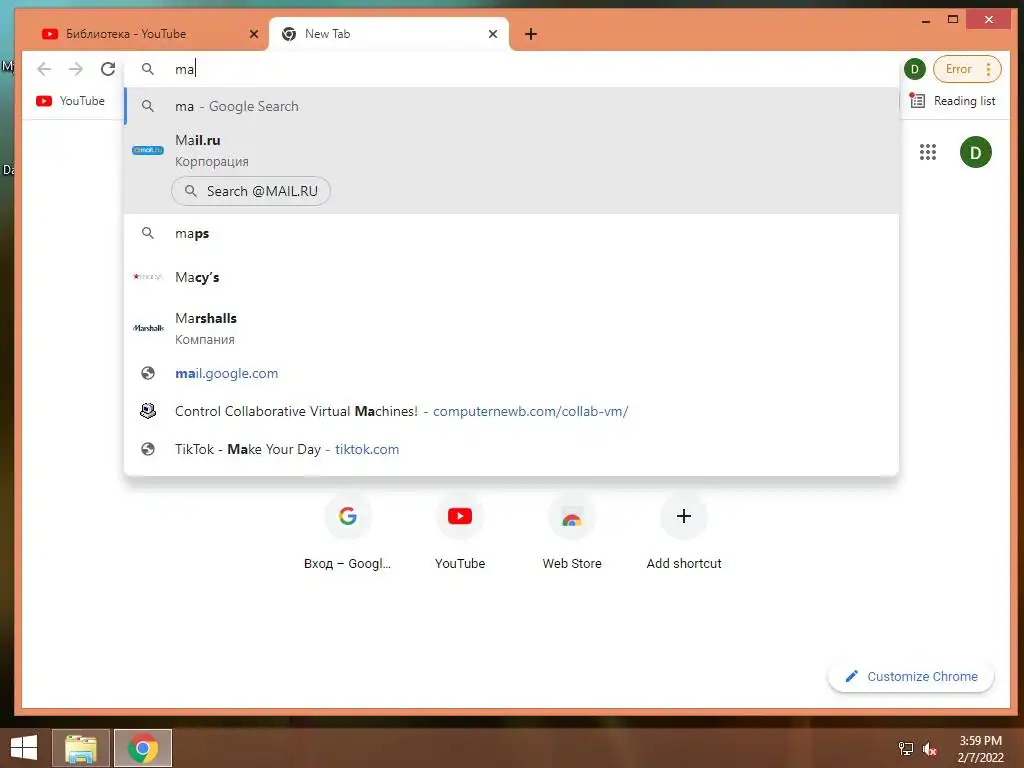1024x768 pixels.
Task: Open the YouTube shortcut tile
Action: (x=460, y=532)
